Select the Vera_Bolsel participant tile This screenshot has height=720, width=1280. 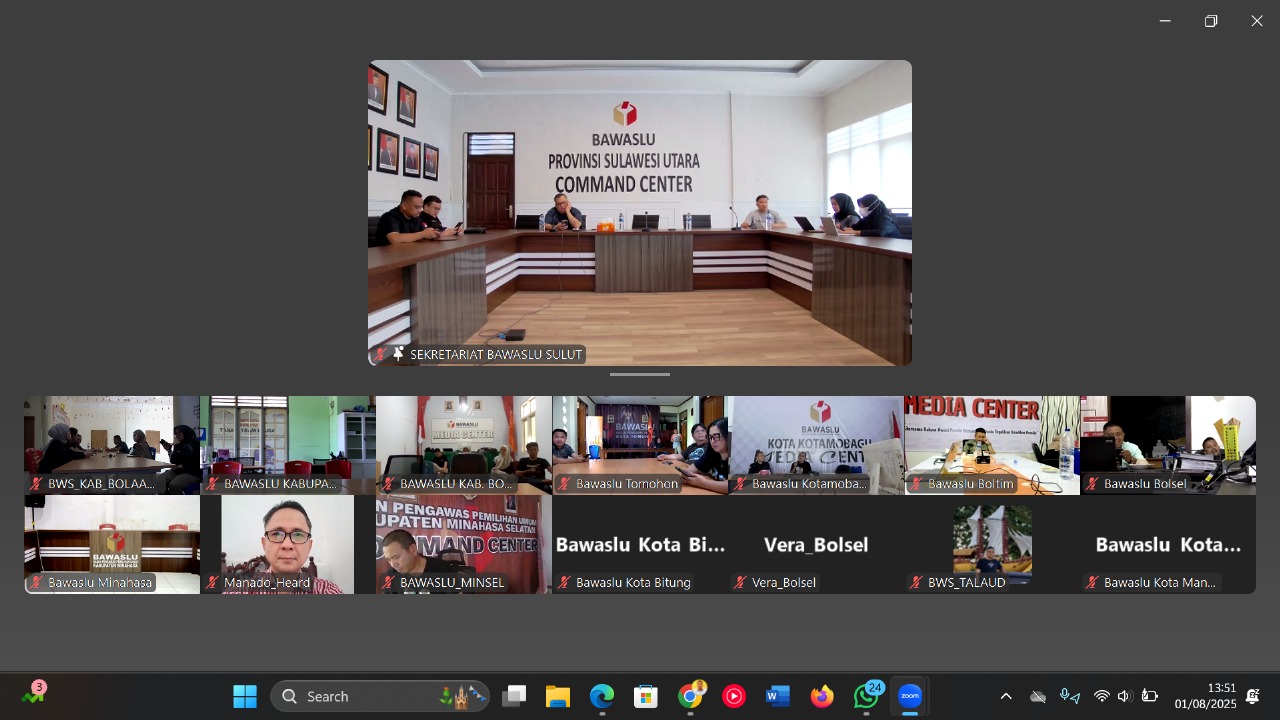[816, 544]
